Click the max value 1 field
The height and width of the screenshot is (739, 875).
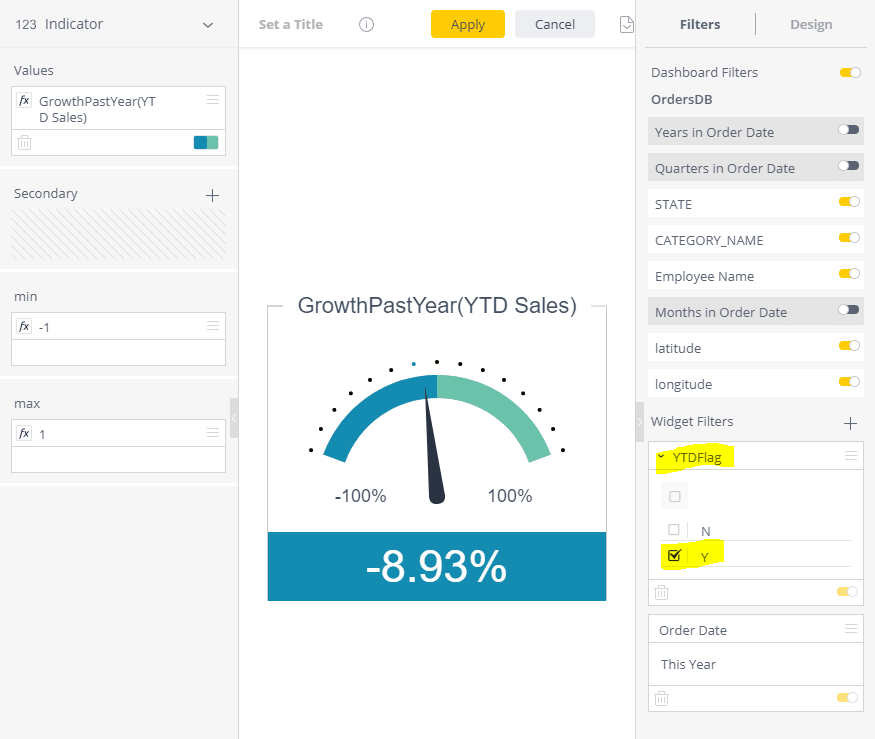[118, 434]
